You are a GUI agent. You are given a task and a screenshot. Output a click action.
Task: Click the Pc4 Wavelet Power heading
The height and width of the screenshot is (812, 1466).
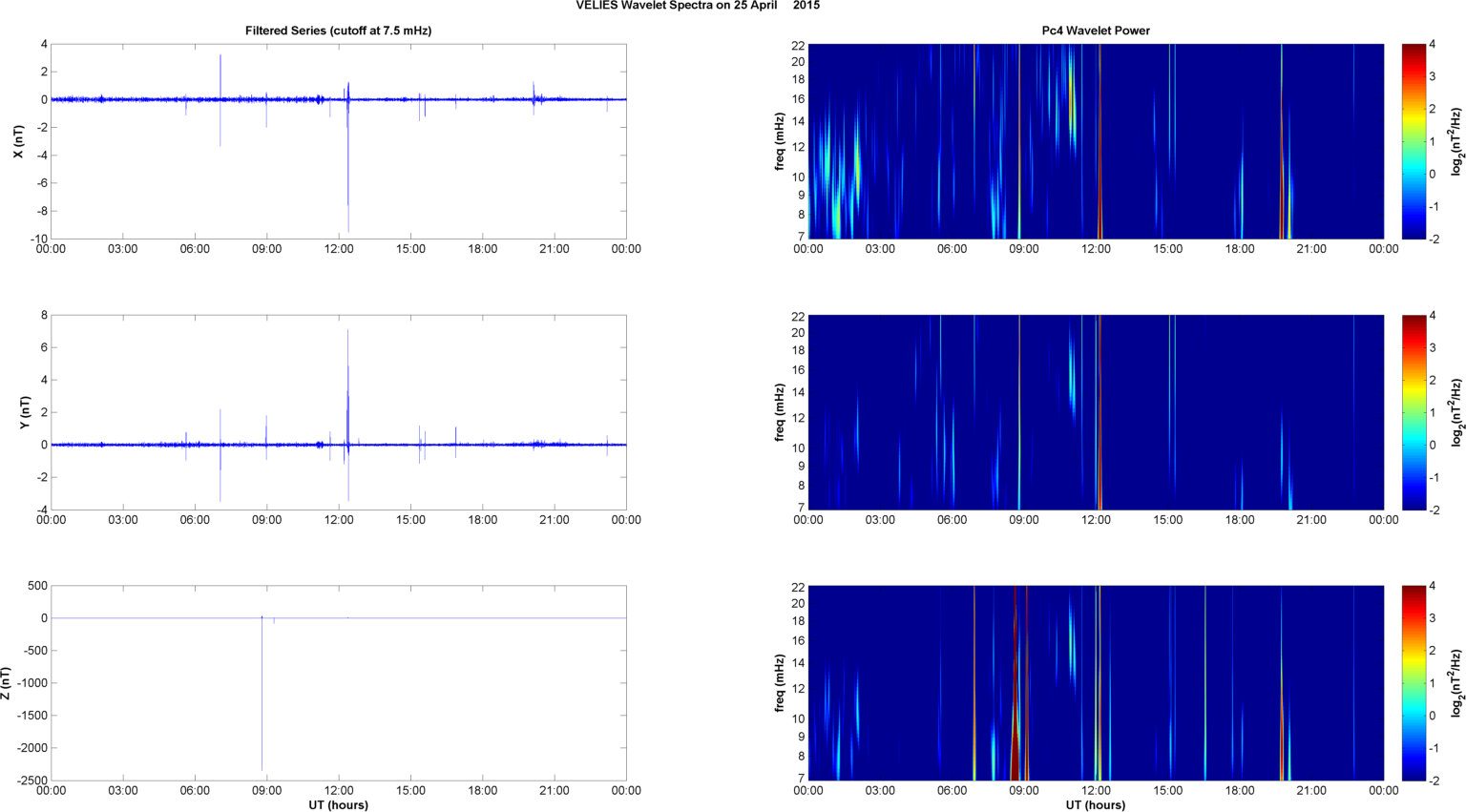(1095, 31)
